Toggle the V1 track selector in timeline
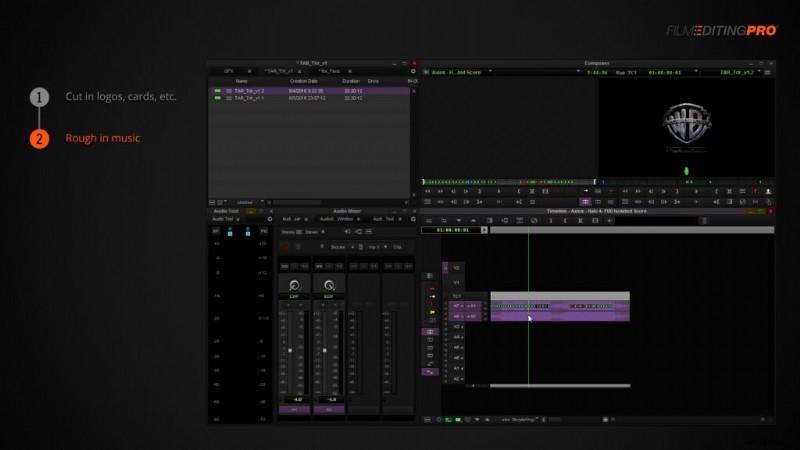 click(456, 282)
